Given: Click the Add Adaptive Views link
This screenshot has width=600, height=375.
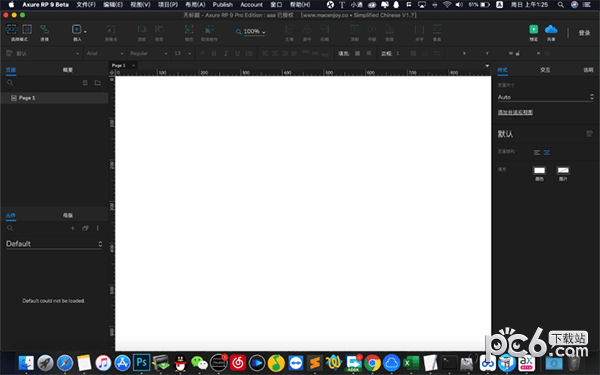Looking at the screenshot, I should (x=515, y=112).
